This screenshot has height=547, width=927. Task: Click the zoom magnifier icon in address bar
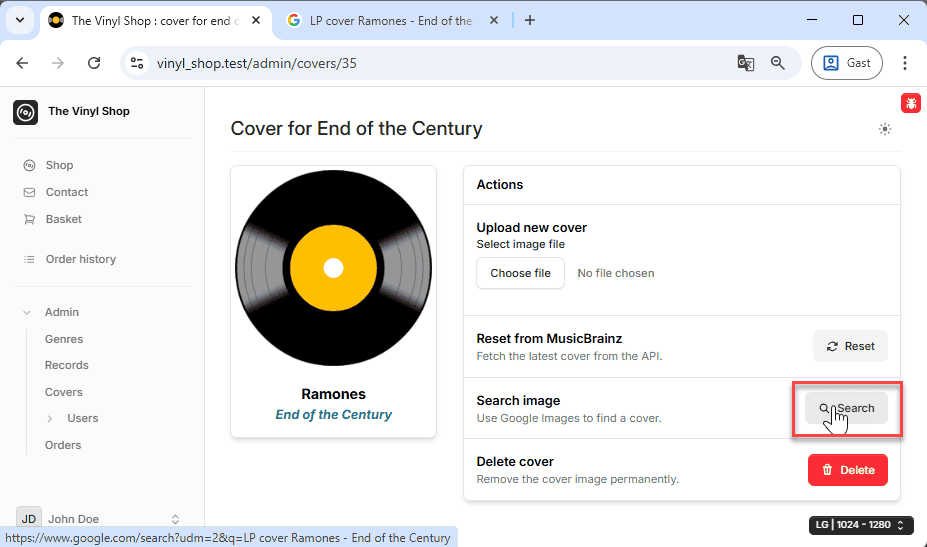[778, 63]
